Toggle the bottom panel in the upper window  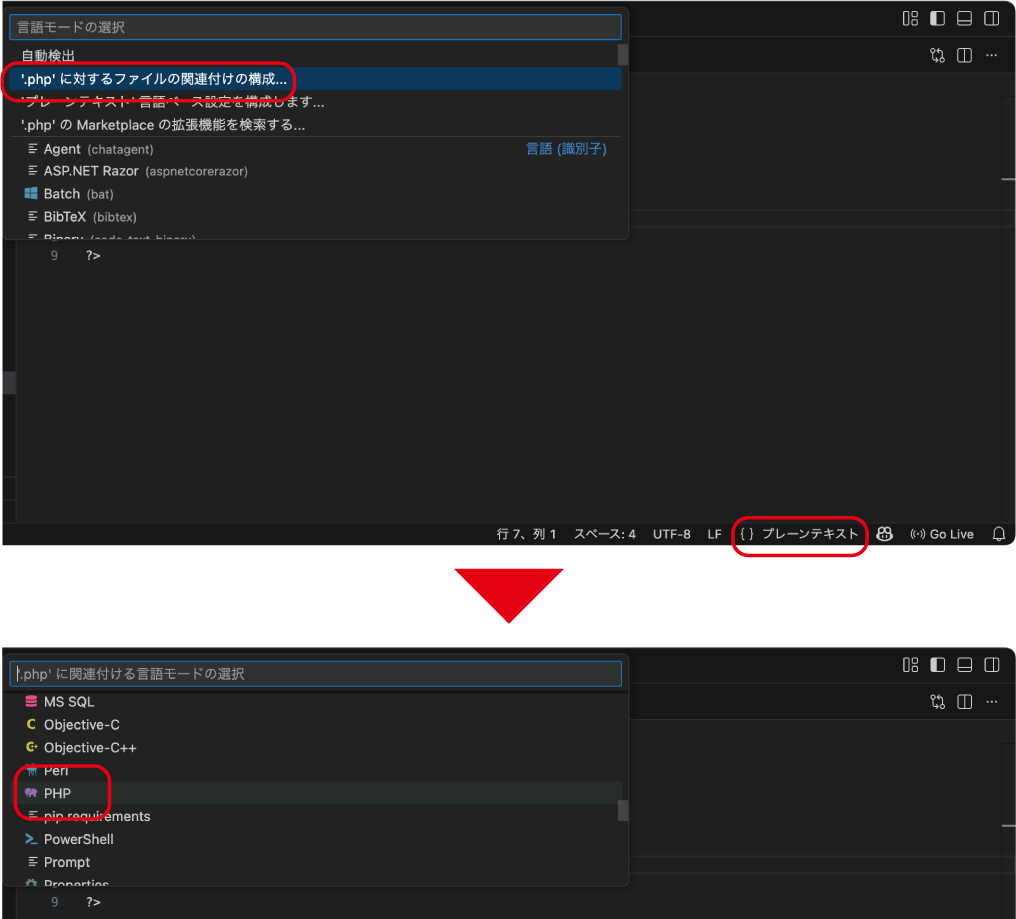click(964, 18)
